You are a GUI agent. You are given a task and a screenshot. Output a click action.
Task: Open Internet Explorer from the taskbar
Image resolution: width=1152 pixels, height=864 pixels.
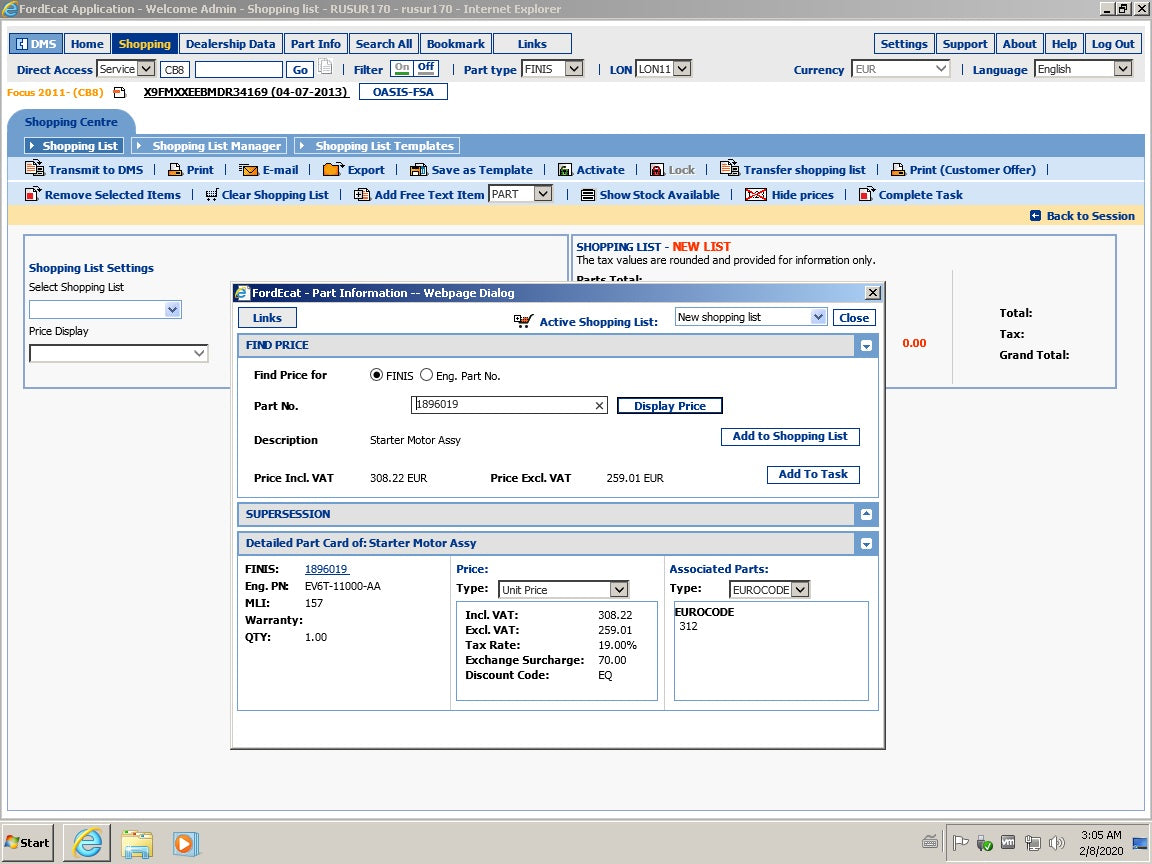point(87,843)
